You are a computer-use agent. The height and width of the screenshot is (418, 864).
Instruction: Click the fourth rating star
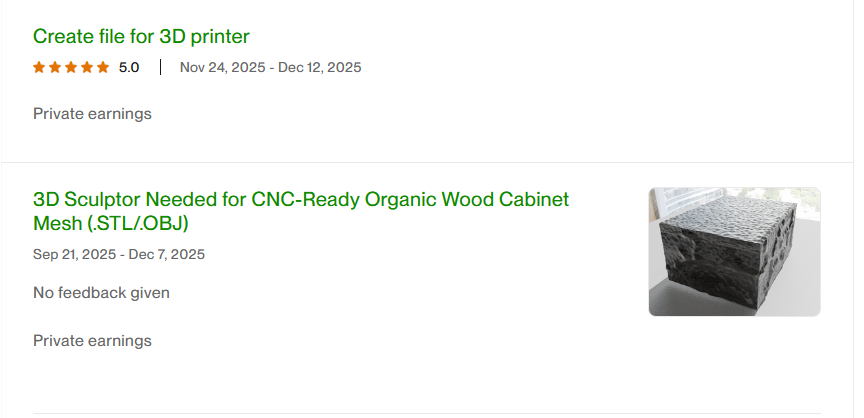click(x=87, y=68)
